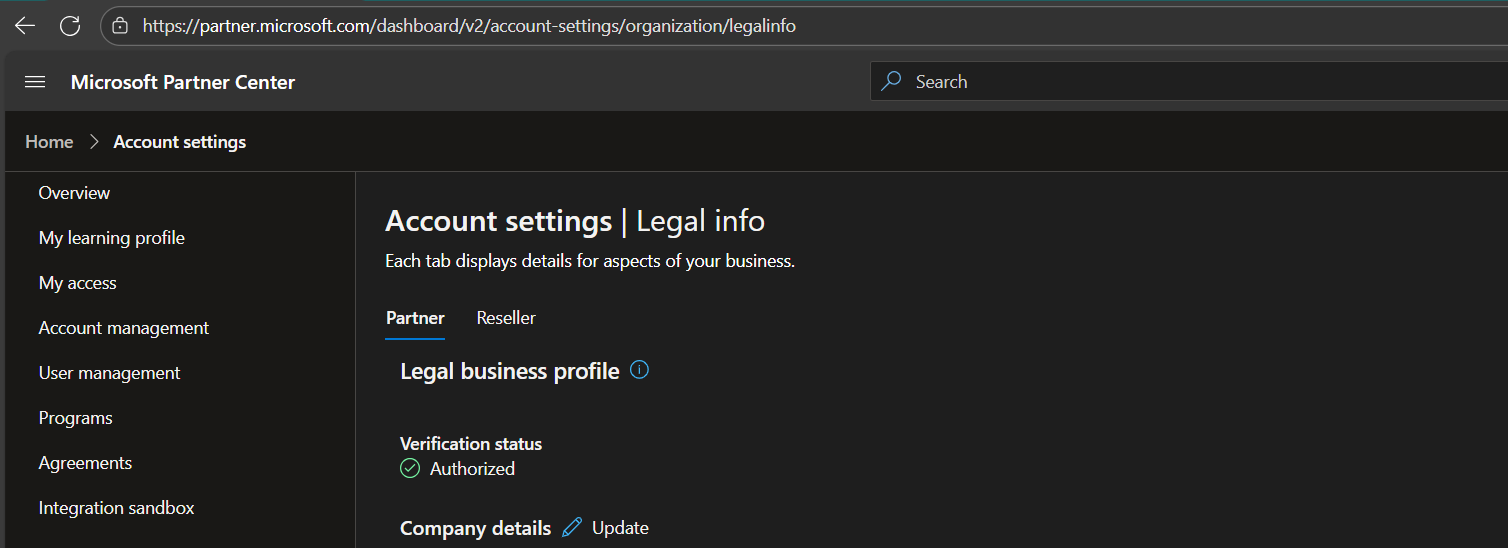Click the Home breadcrumb link

coord(49,142)
